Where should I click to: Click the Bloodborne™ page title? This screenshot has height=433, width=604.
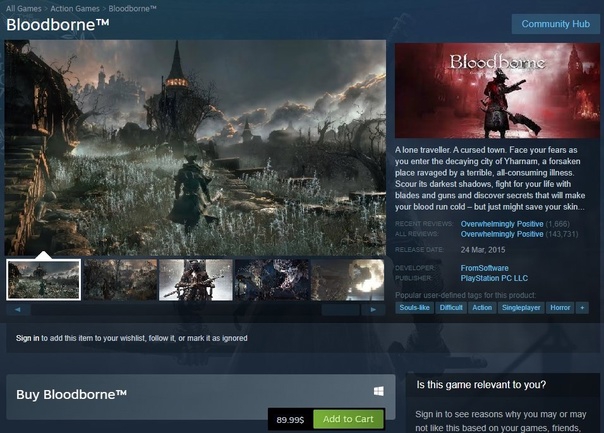point(58,25)
